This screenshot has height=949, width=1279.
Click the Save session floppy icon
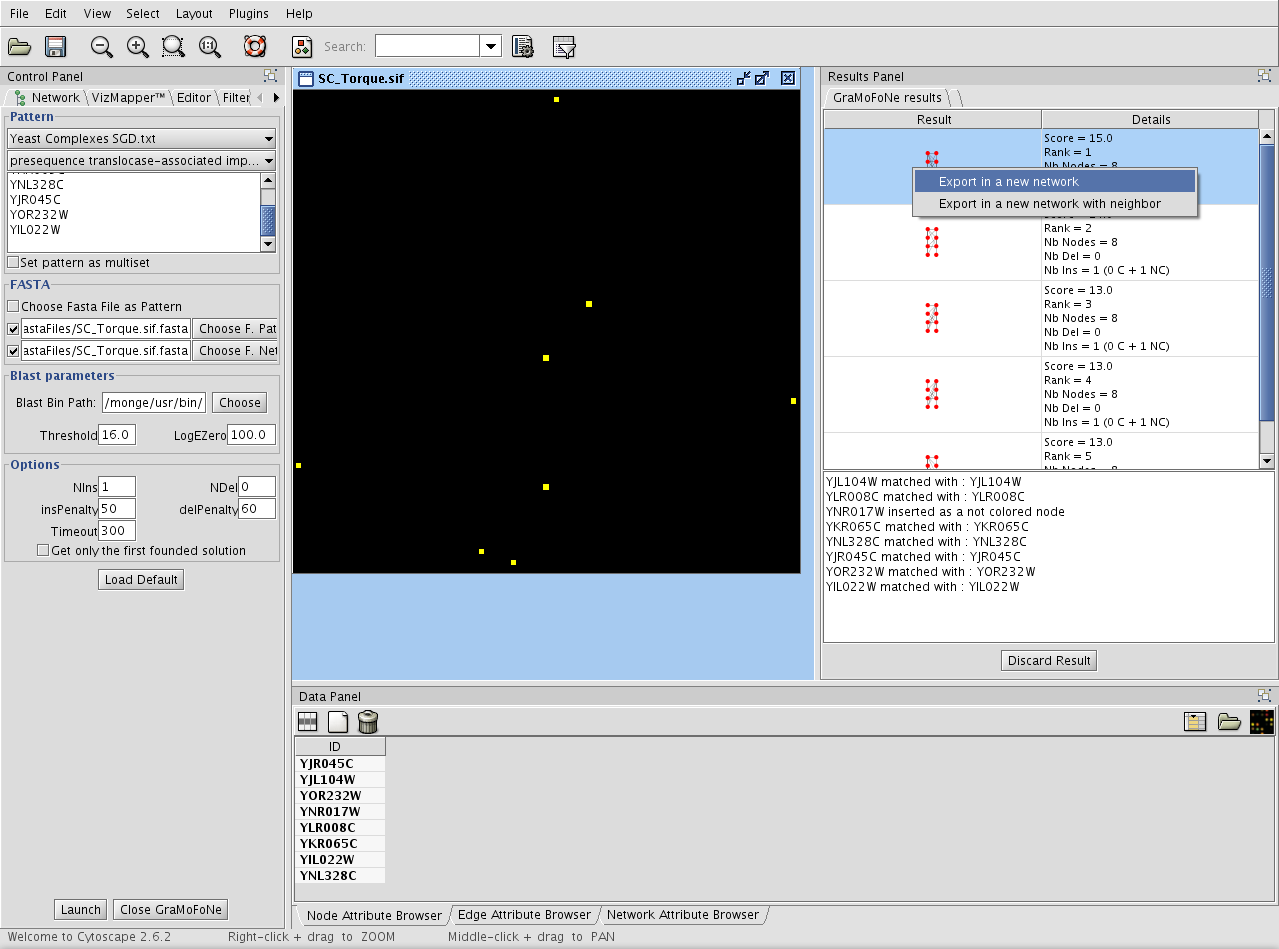click(55, 46)
